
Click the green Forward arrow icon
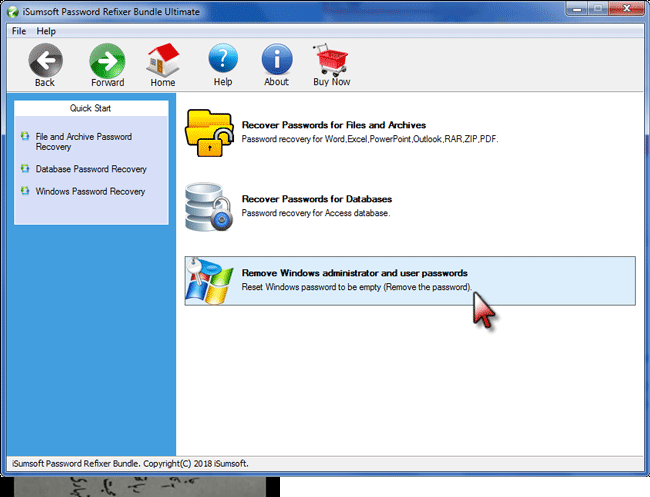(x=107, y=60)
